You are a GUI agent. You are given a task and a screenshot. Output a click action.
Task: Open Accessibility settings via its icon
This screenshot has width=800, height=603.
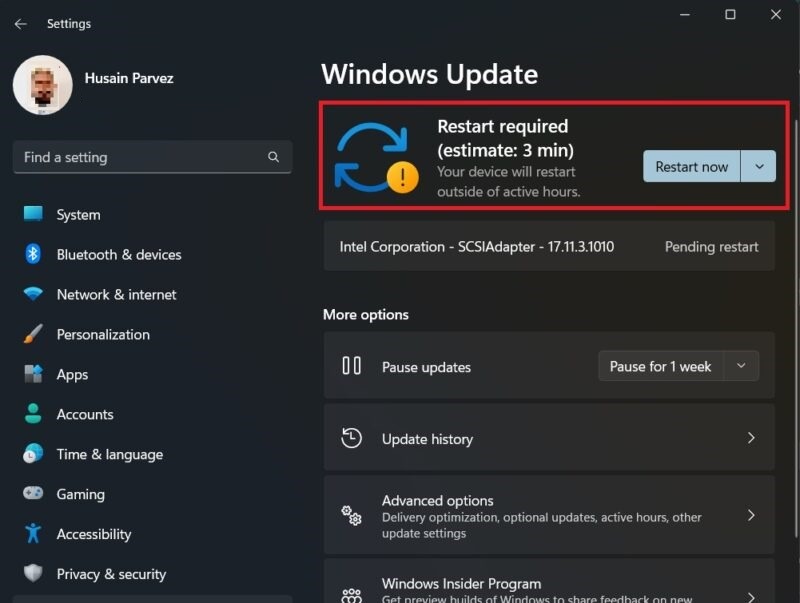(33, 534)
